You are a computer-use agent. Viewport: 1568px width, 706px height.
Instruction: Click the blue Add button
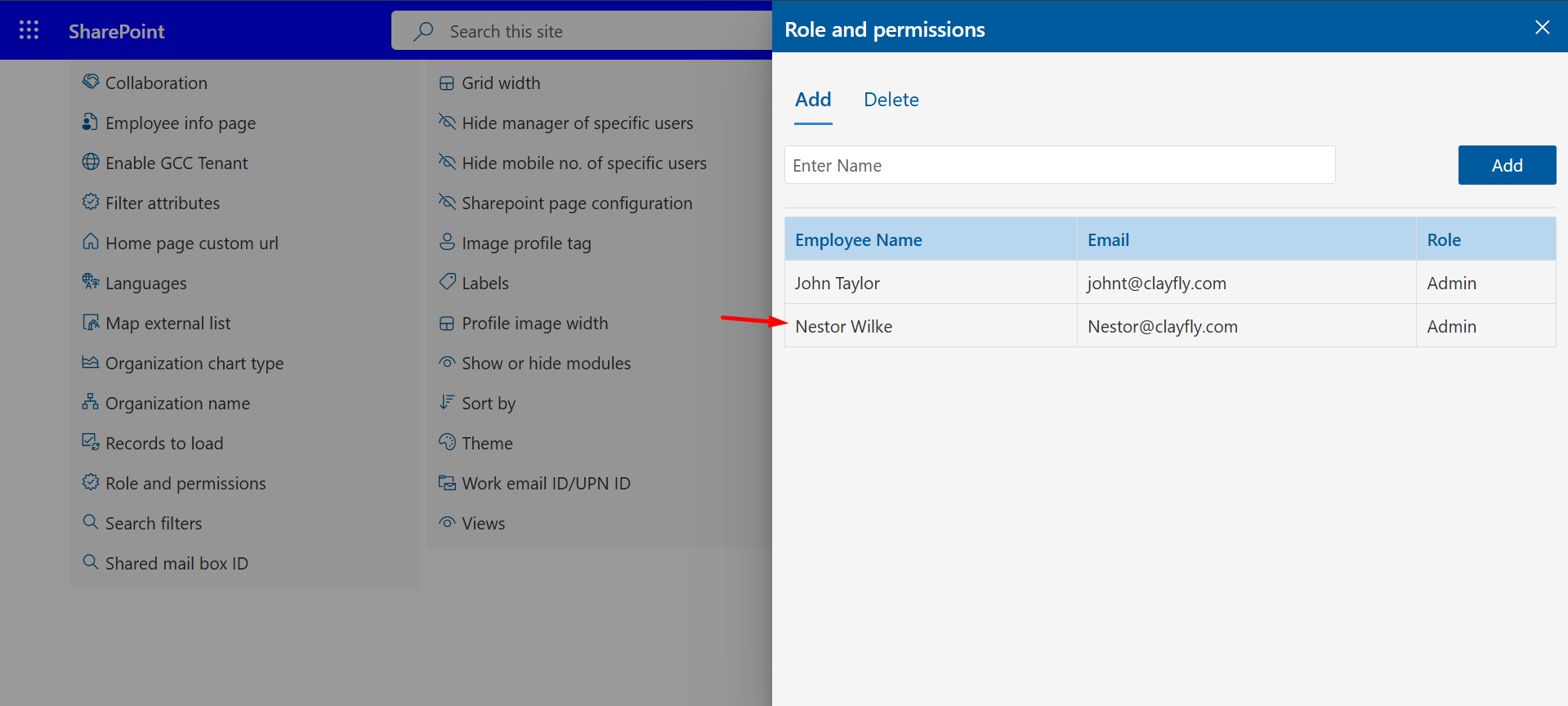pos(1507,165)
